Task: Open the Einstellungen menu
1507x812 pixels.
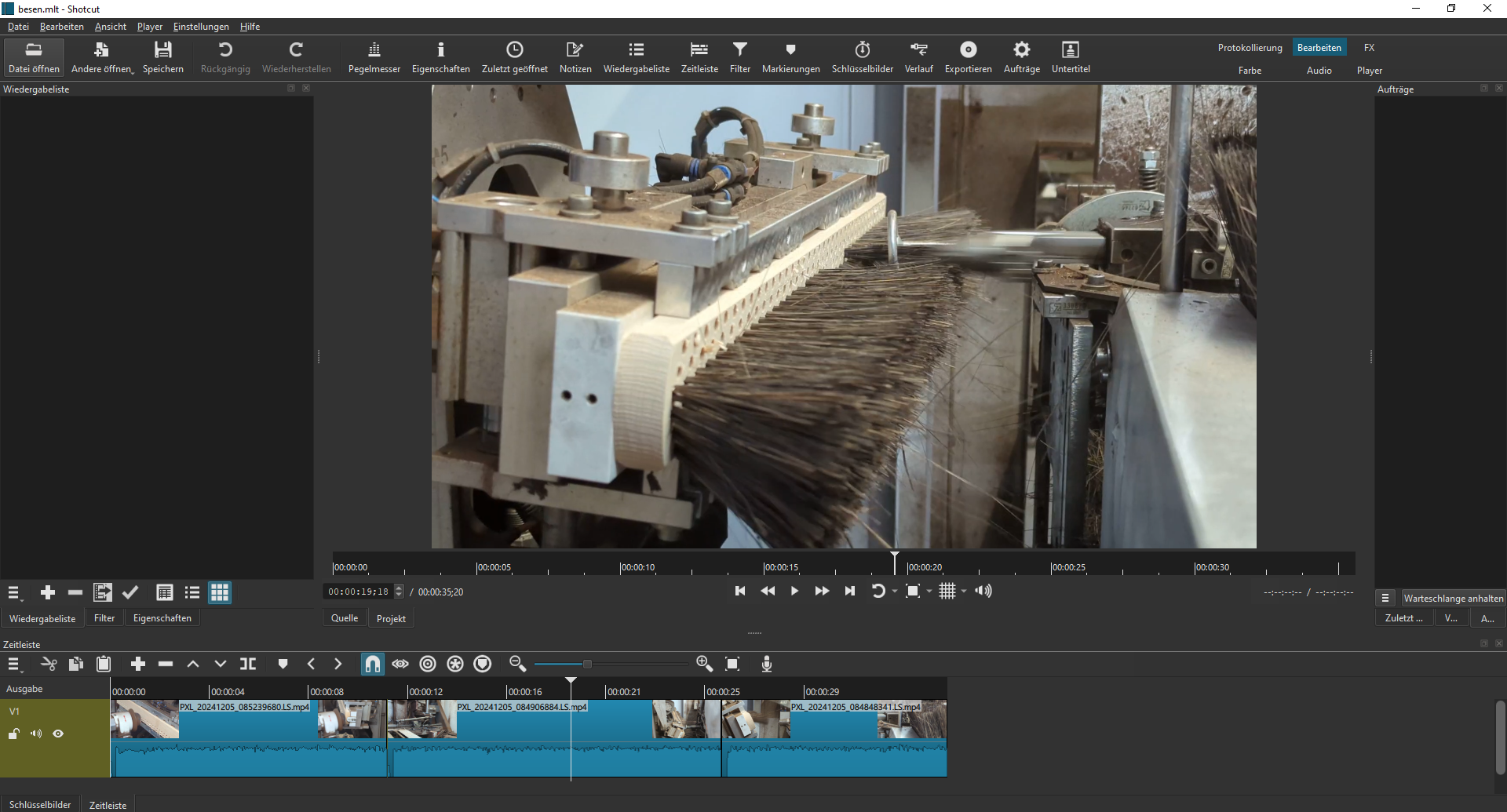Action: 201,27
